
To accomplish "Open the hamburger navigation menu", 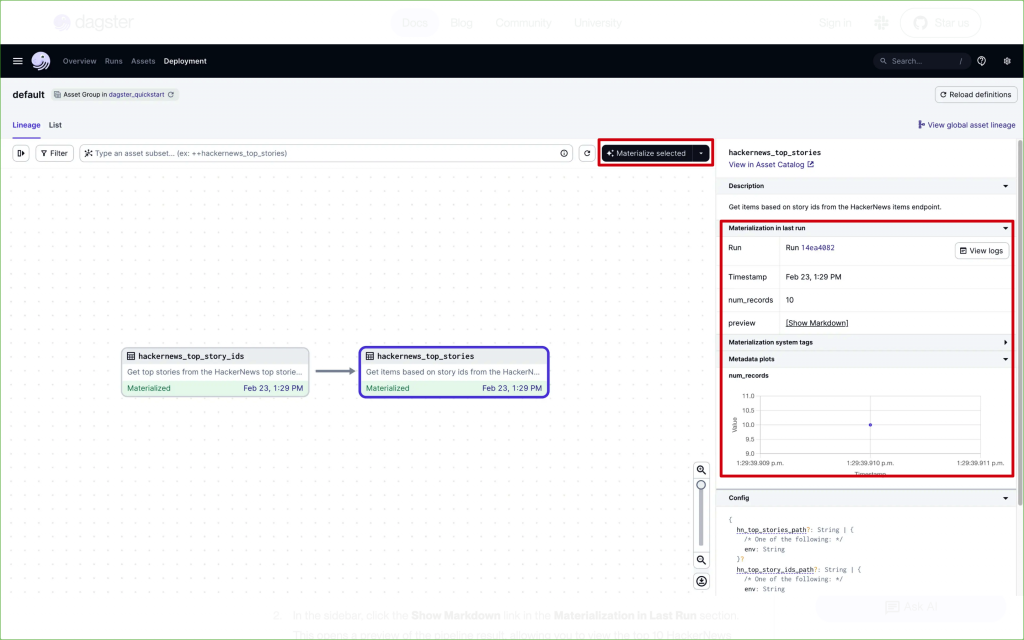I will [x=18, y=61].
